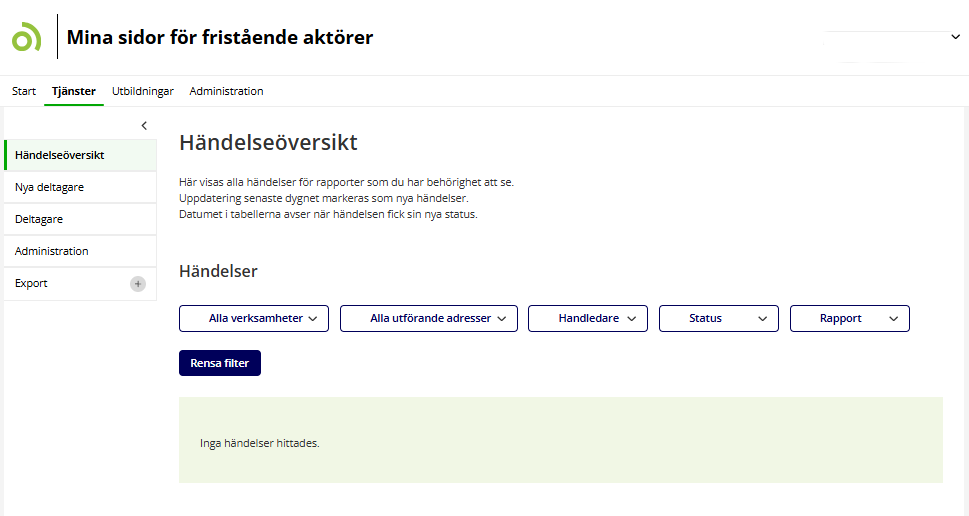Select Händelseöversikt in the sidebar
The image size is (969, 516).
coord(60,155)
